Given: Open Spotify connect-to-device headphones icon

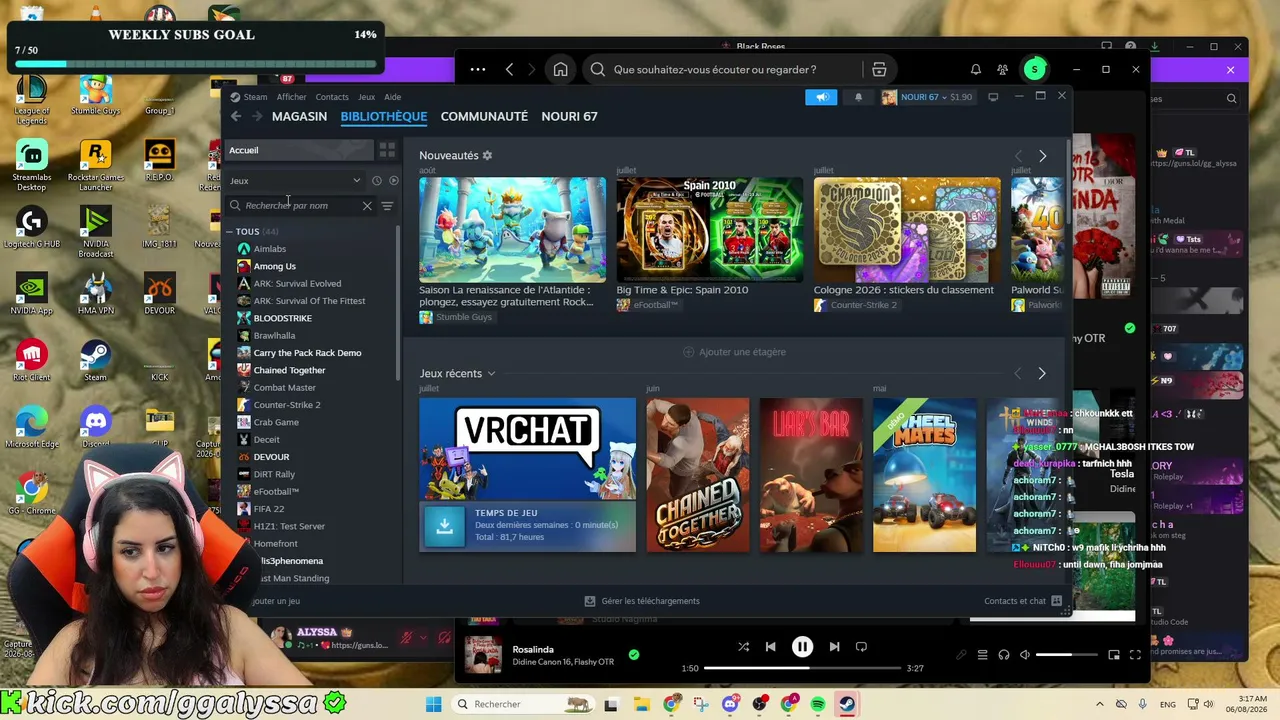Looking at the screenshot, I should [1004, 655].
